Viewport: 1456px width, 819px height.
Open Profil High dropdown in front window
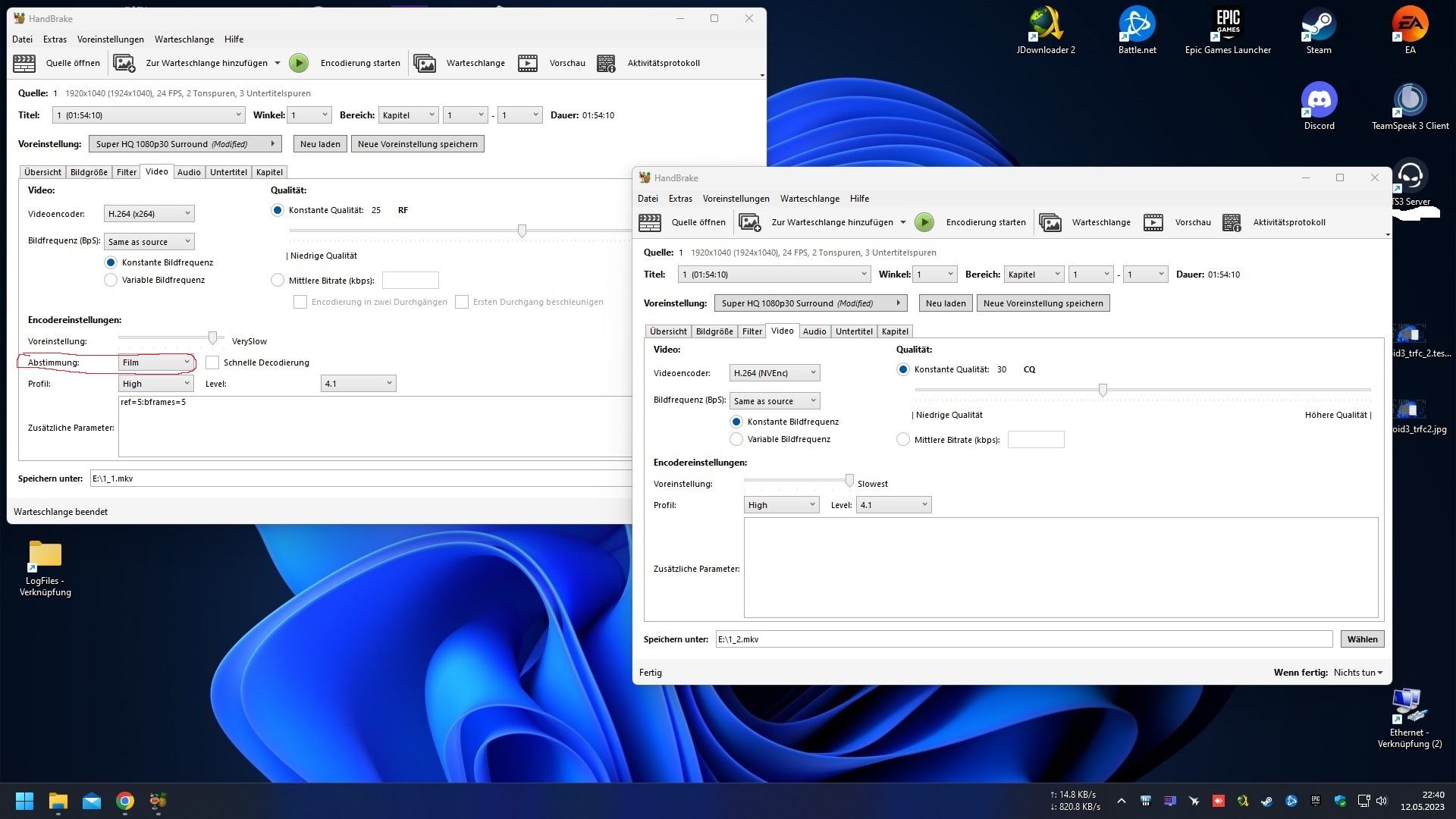tap(781, 505)
